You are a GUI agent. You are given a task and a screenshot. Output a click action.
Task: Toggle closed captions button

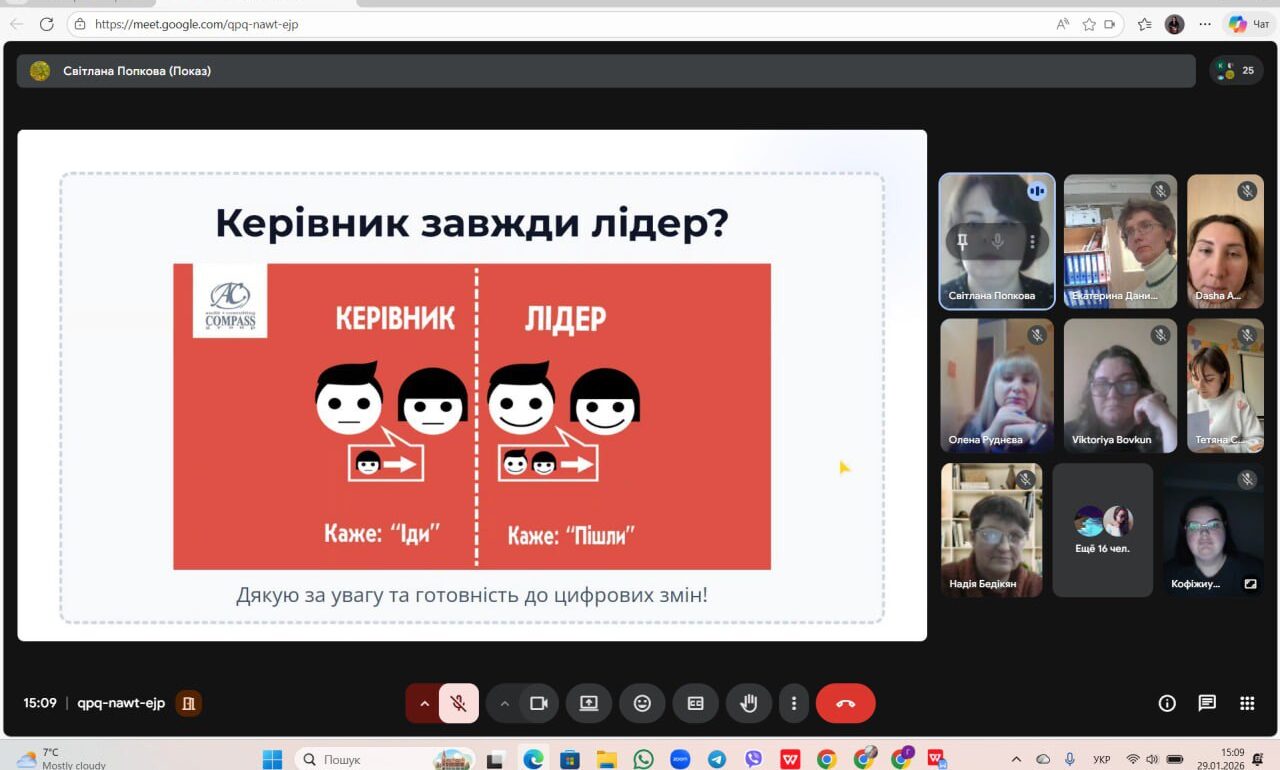695,703
